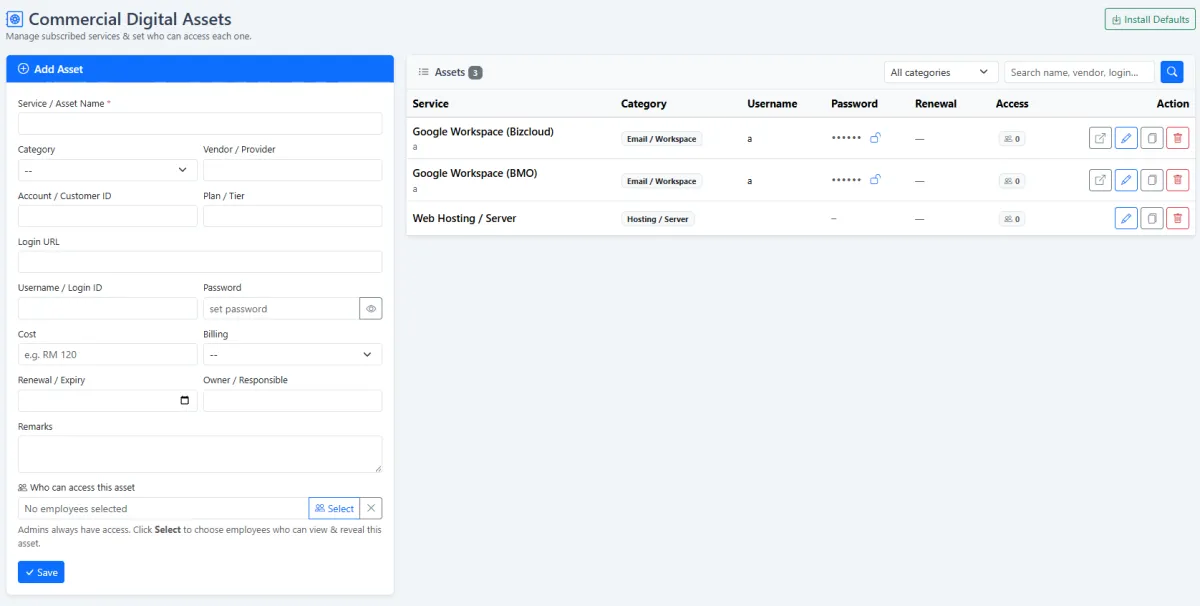
Task: Focus the Login URL field
Action: pyautogui.click(x=200, y=262)
